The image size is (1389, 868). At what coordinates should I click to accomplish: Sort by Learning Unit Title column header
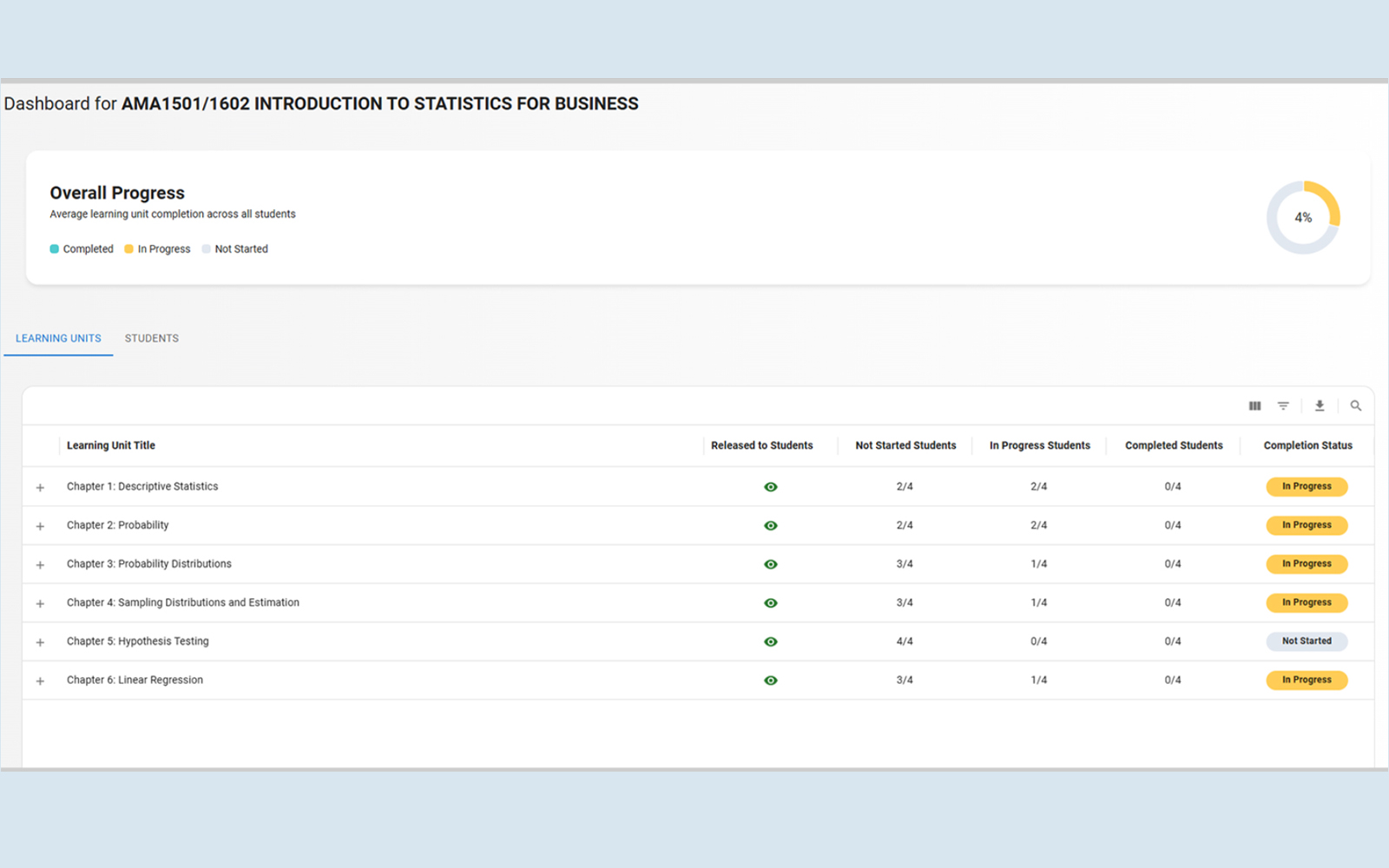[x=111, y=445]
